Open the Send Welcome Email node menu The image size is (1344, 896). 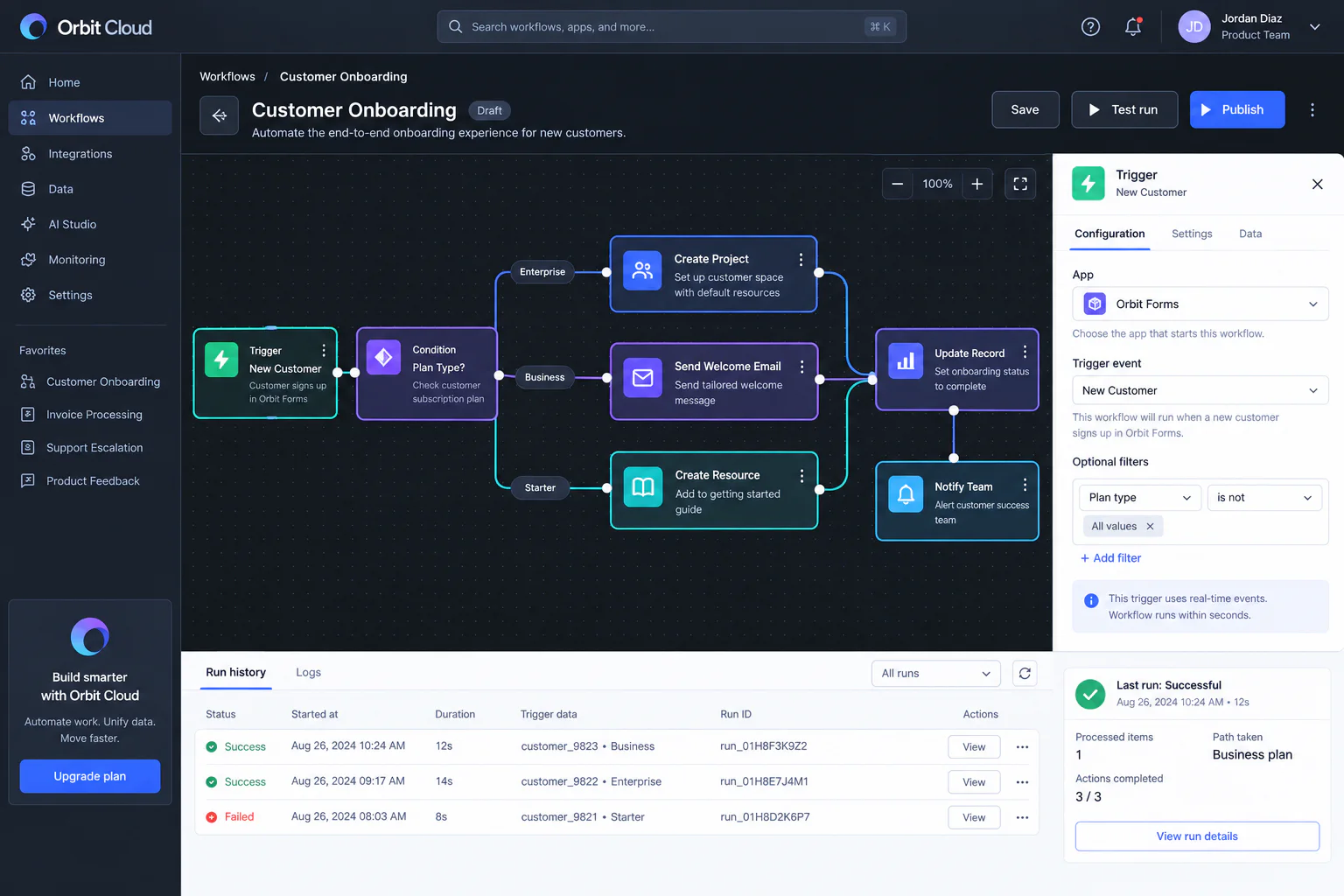coord(801,367)
